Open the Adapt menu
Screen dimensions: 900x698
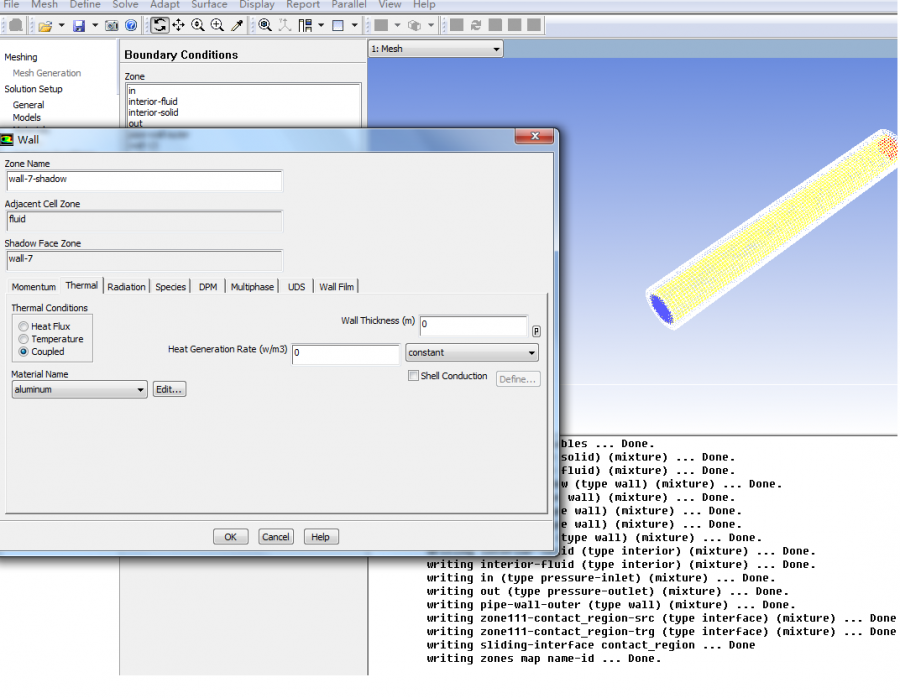165,5
